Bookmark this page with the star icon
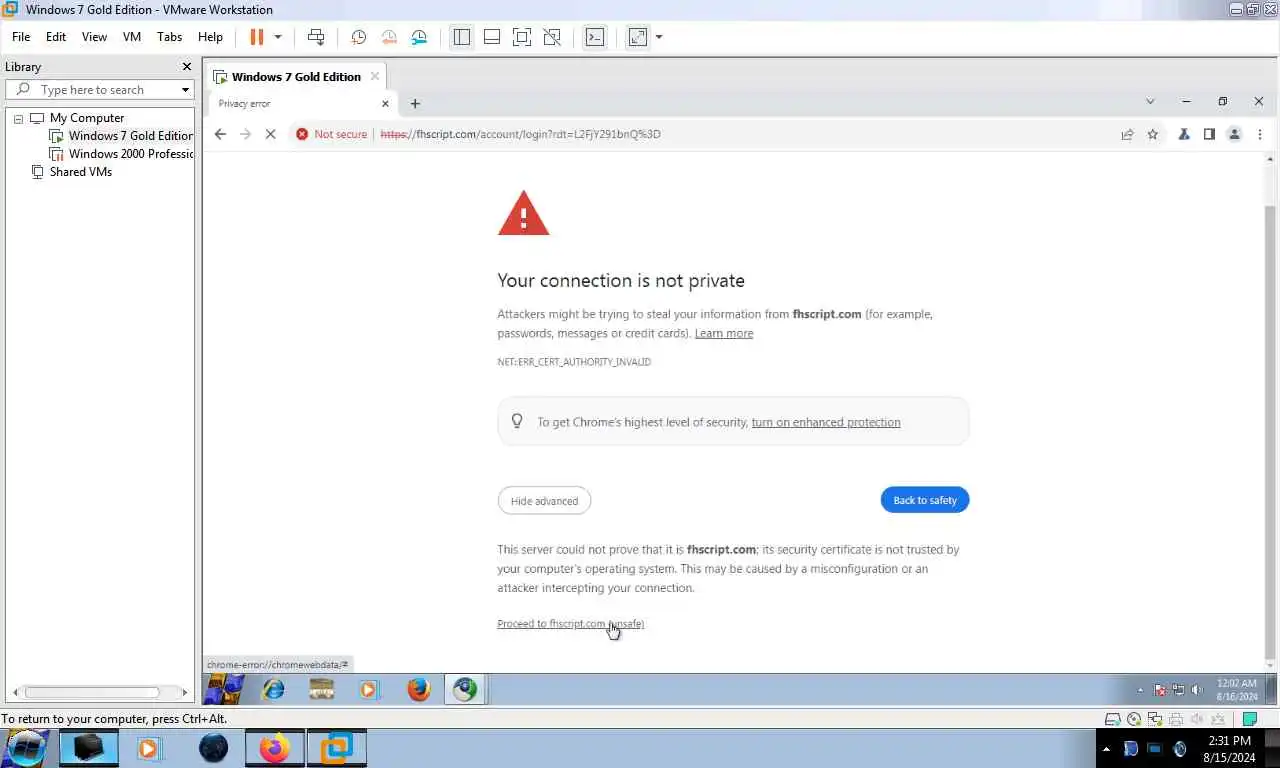Screen dimensions: 1280x768 click(x=1153, y=134)
